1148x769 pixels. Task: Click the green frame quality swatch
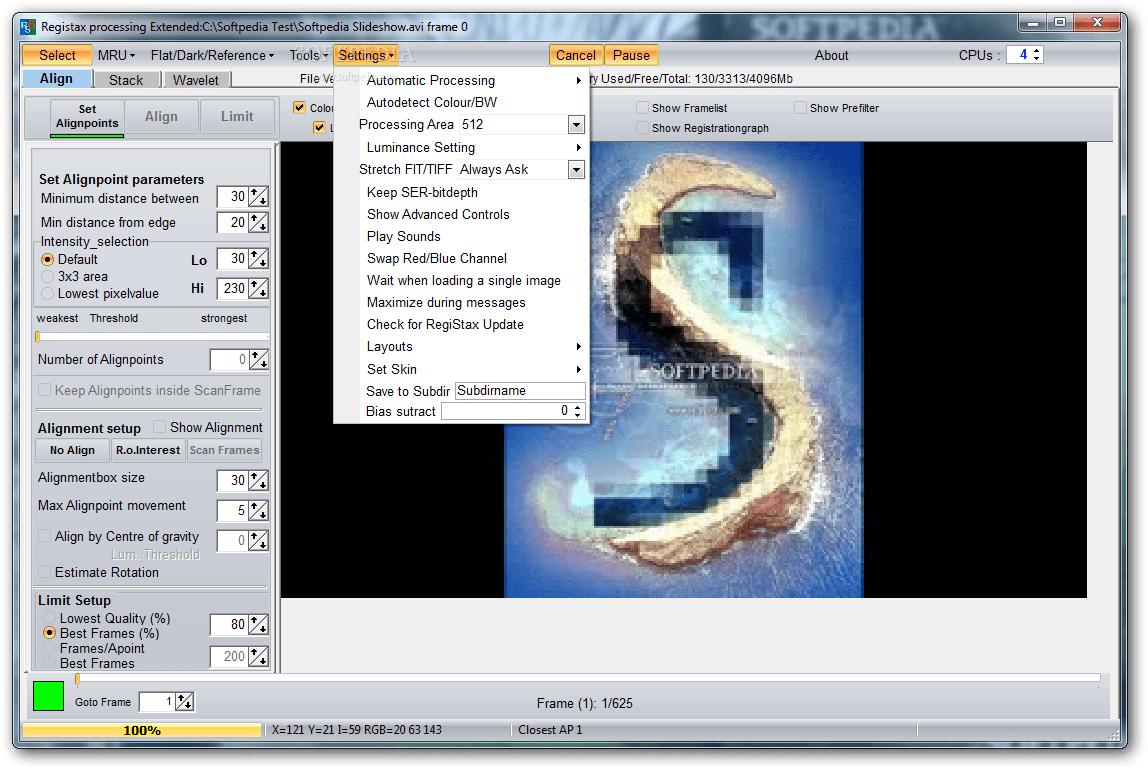pyautogui.click(x=47, y=697)
